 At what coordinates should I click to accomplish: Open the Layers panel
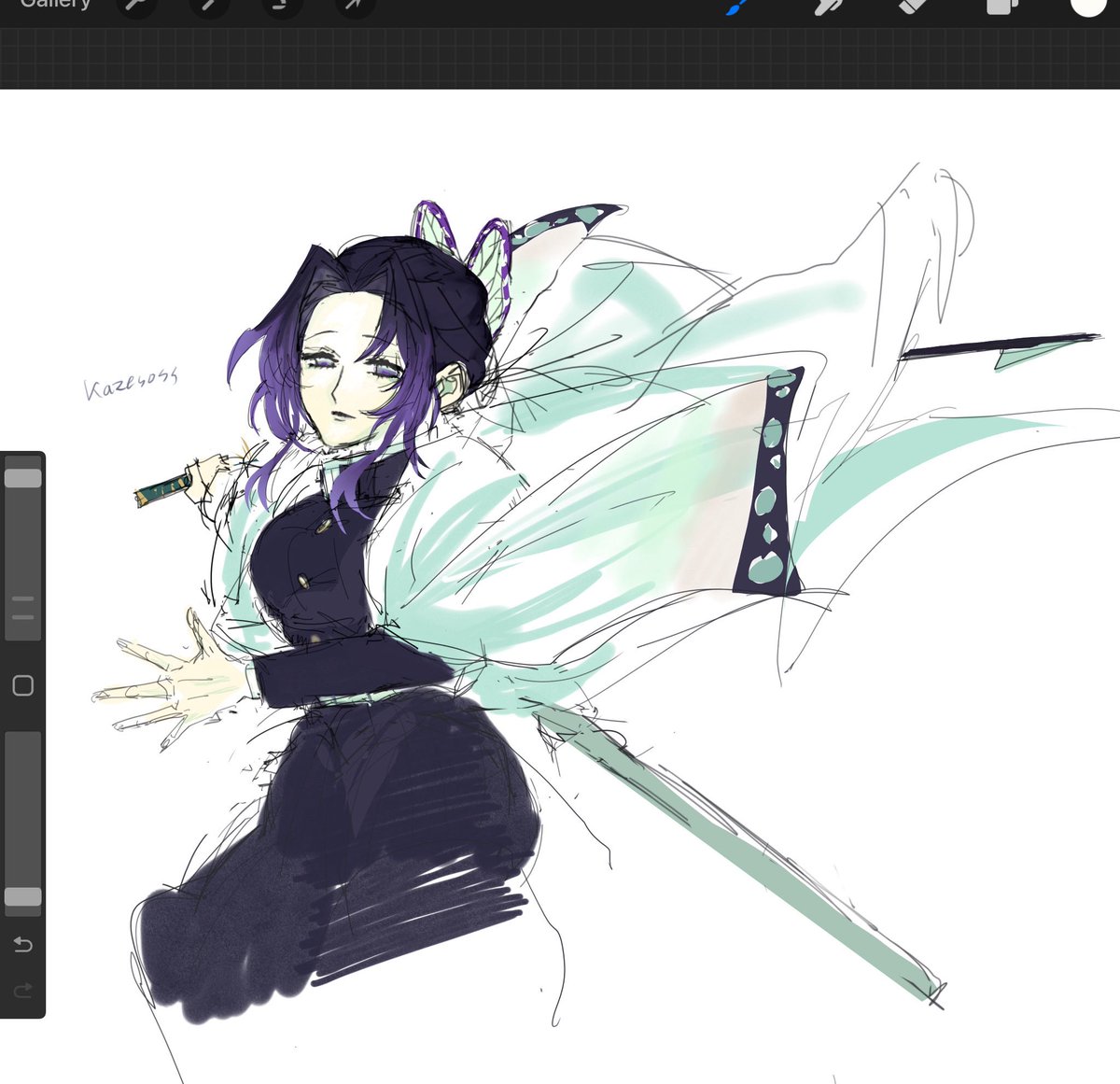coord(1001,6)
